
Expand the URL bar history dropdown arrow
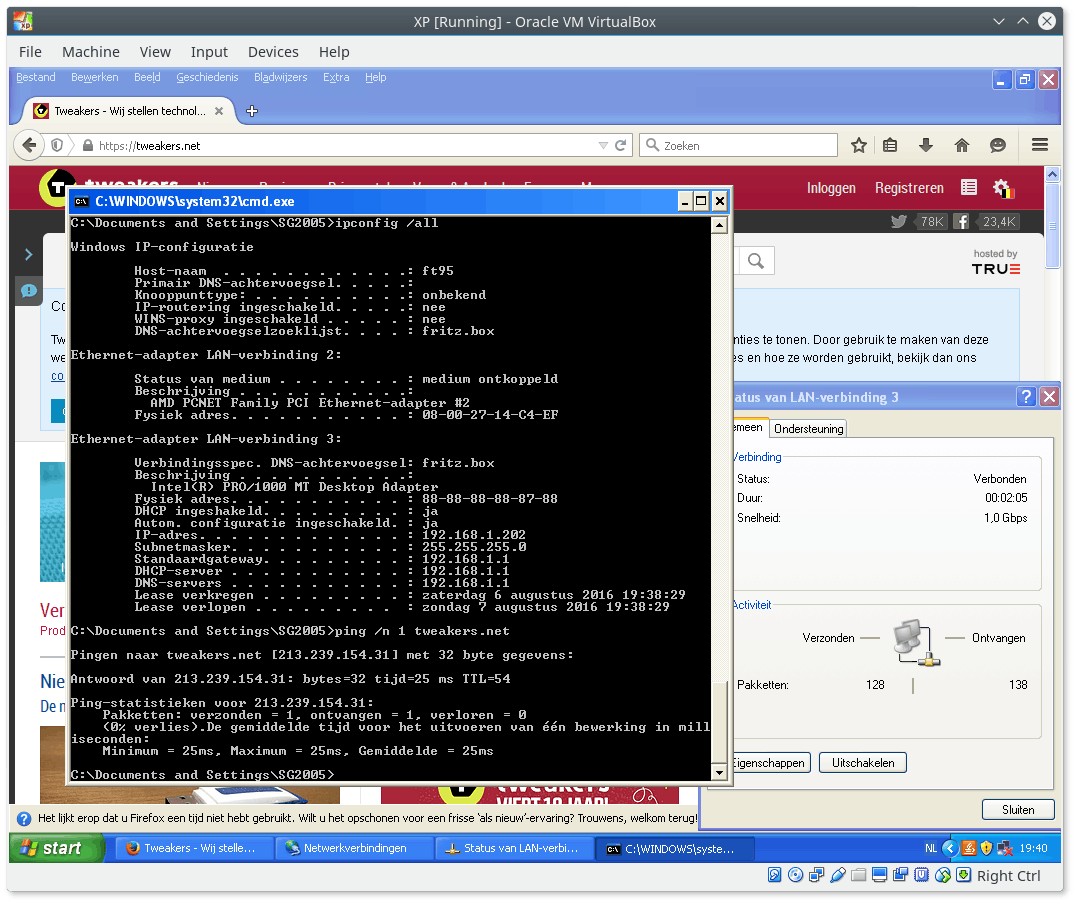pos(602,146)
